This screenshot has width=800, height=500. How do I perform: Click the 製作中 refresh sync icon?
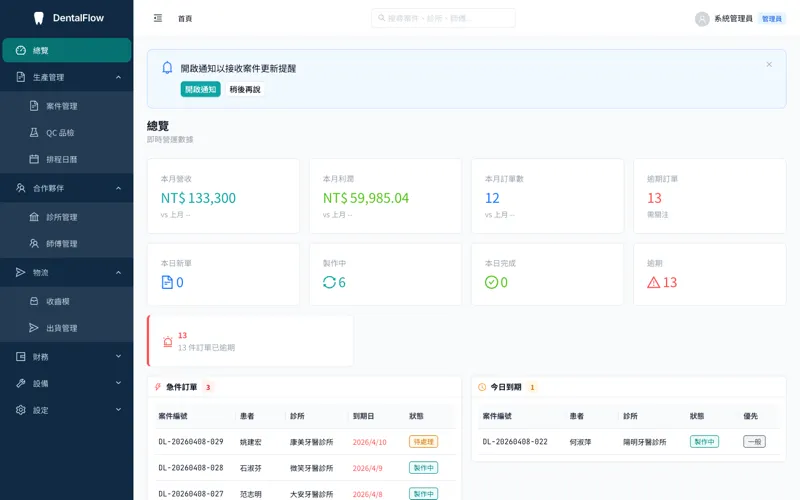(x=329, y=282)
